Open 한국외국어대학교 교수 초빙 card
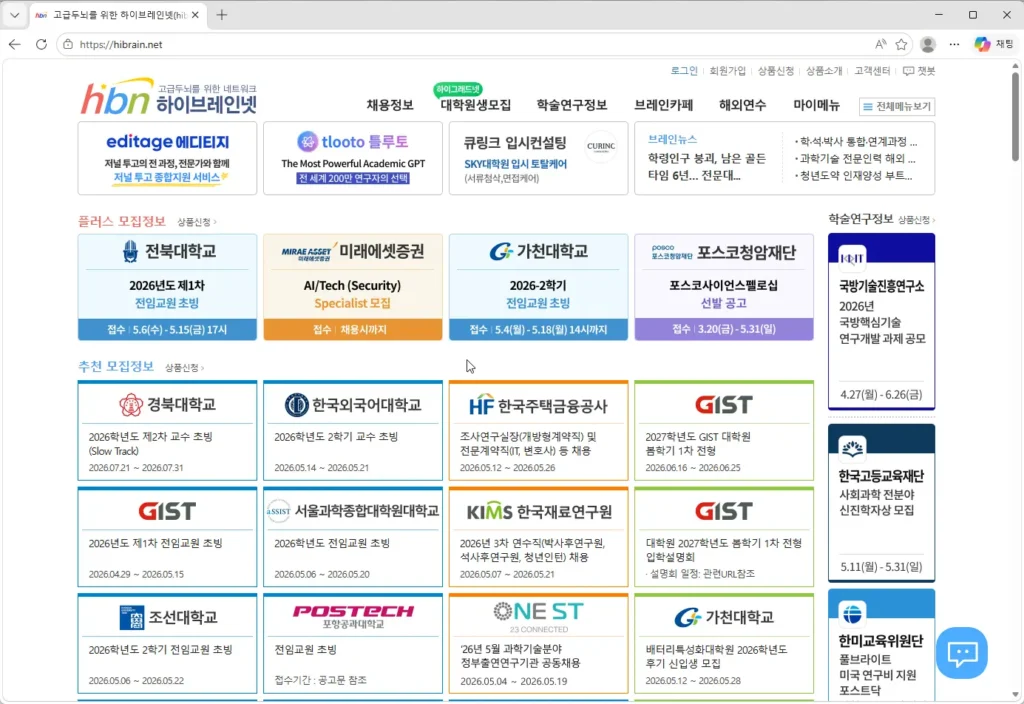The height and width of the screenshot is (704, 1024). tap(353, 431)
